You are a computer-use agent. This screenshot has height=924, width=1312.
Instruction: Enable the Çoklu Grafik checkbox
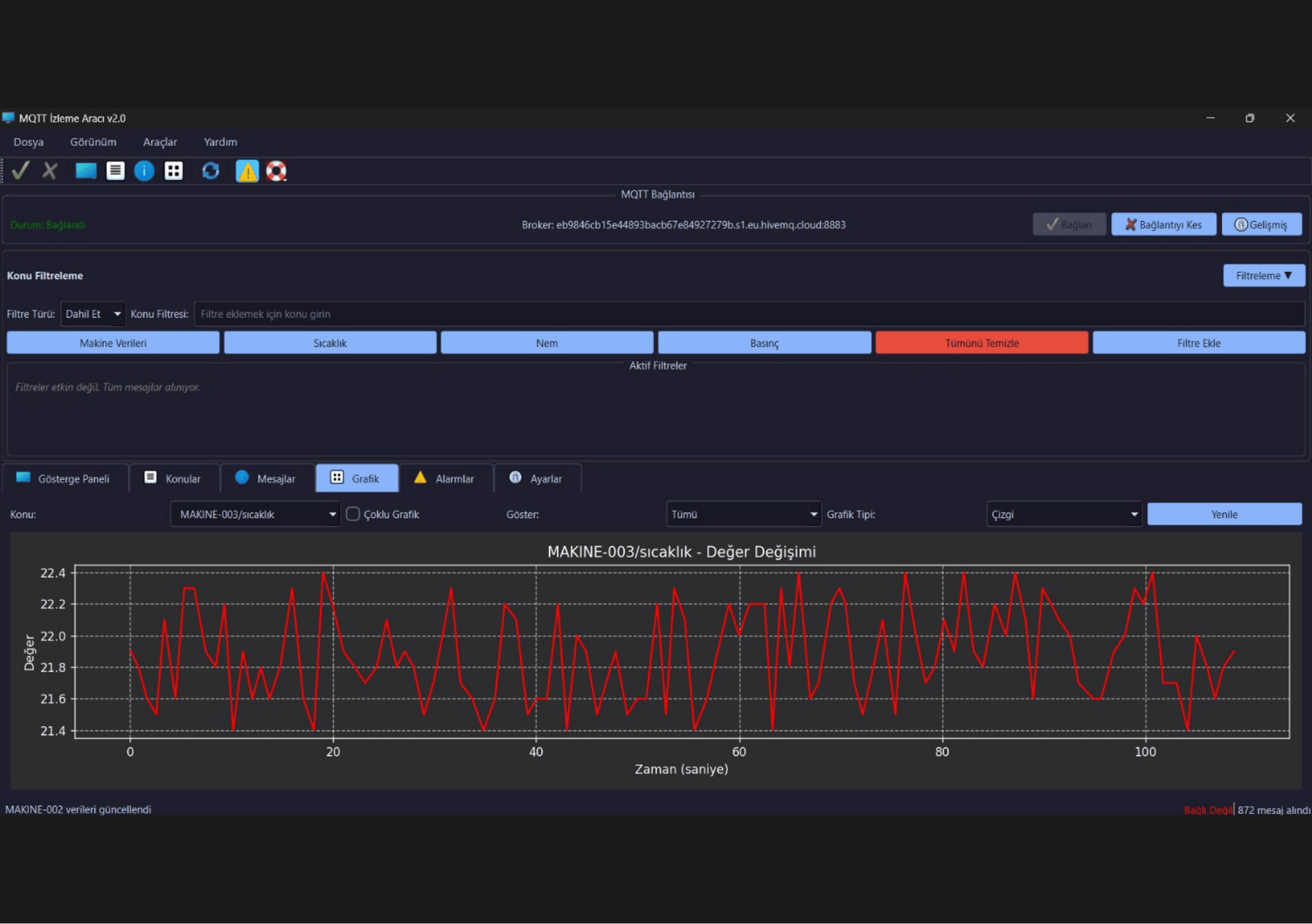pos(353,513)
